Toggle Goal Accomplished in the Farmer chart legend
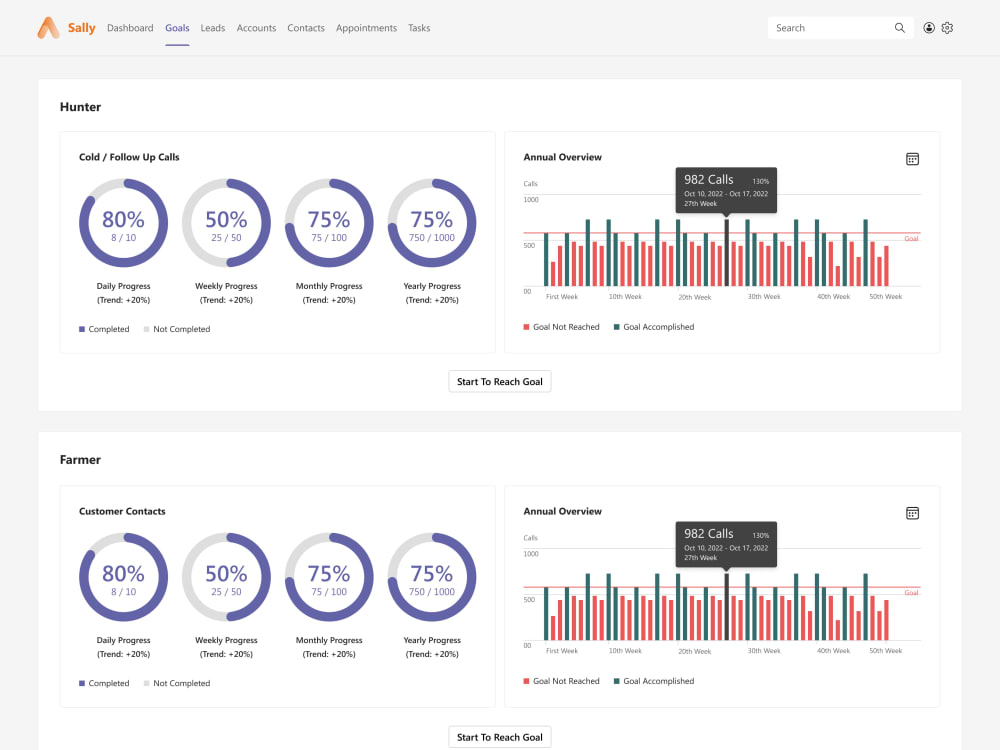 point(617,680)
